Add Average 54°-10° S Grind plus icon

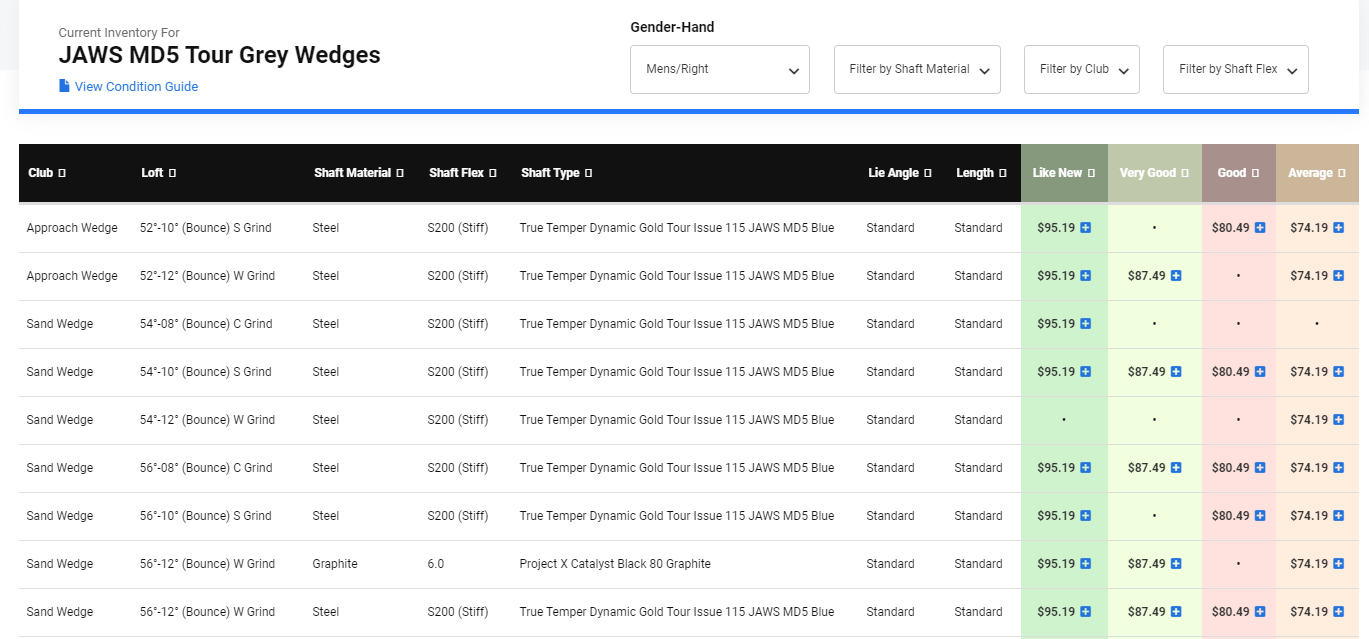[x=1338, y=372]
